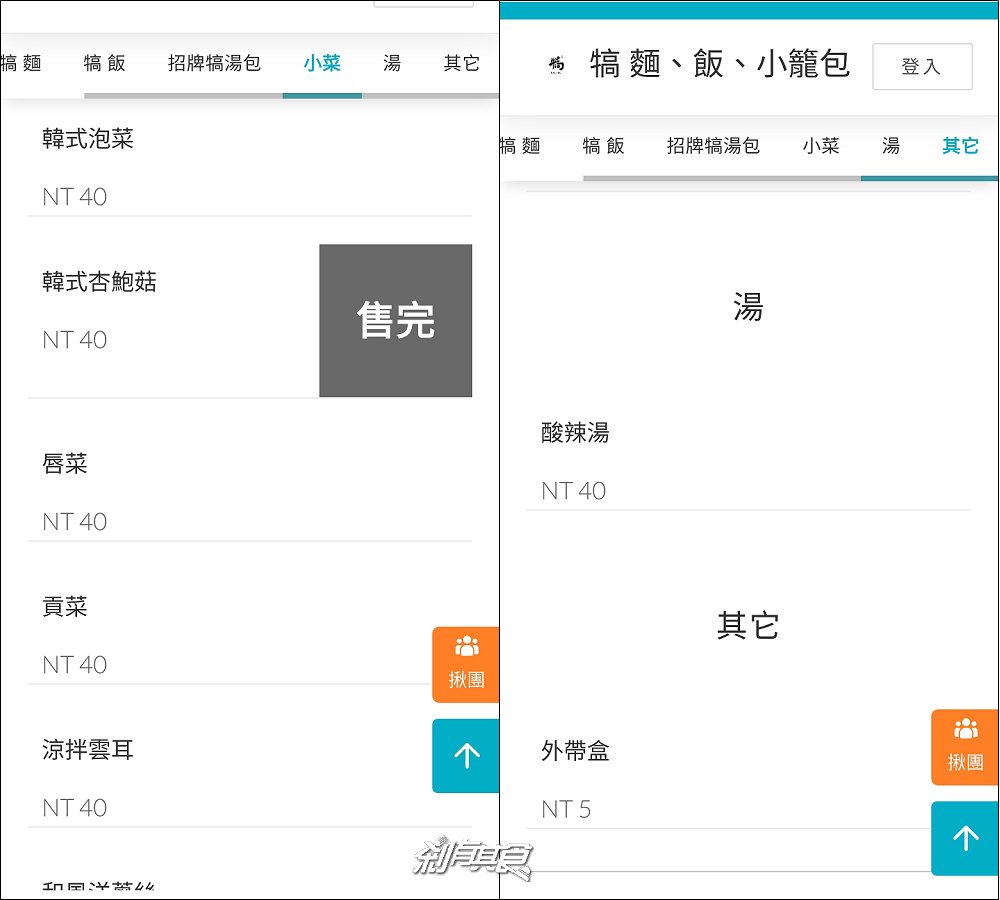Select the 其它 tab in right panel

[x=960, y=146]
